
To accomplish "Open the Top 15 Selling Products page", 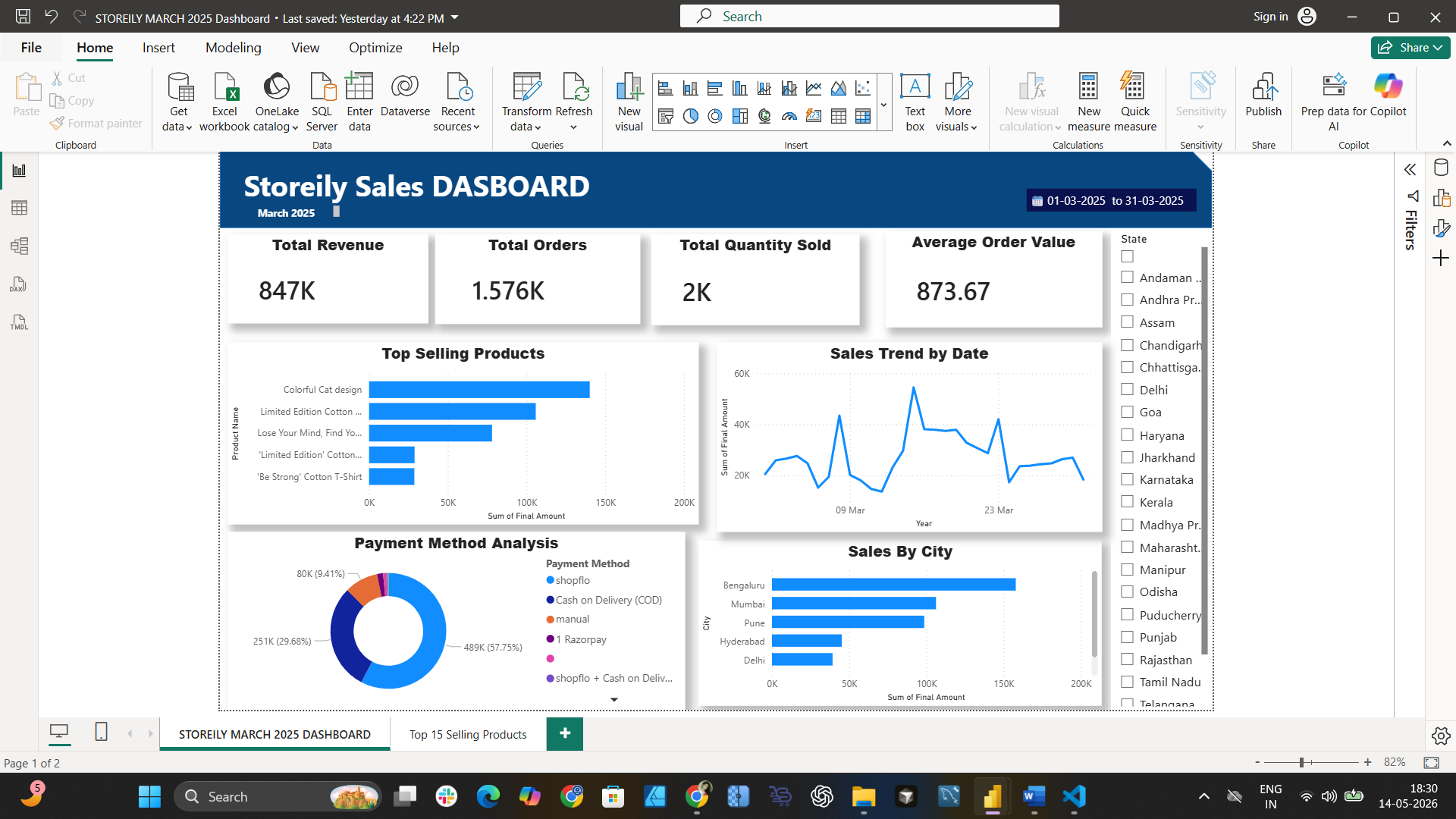I will [x=468, y=734].
